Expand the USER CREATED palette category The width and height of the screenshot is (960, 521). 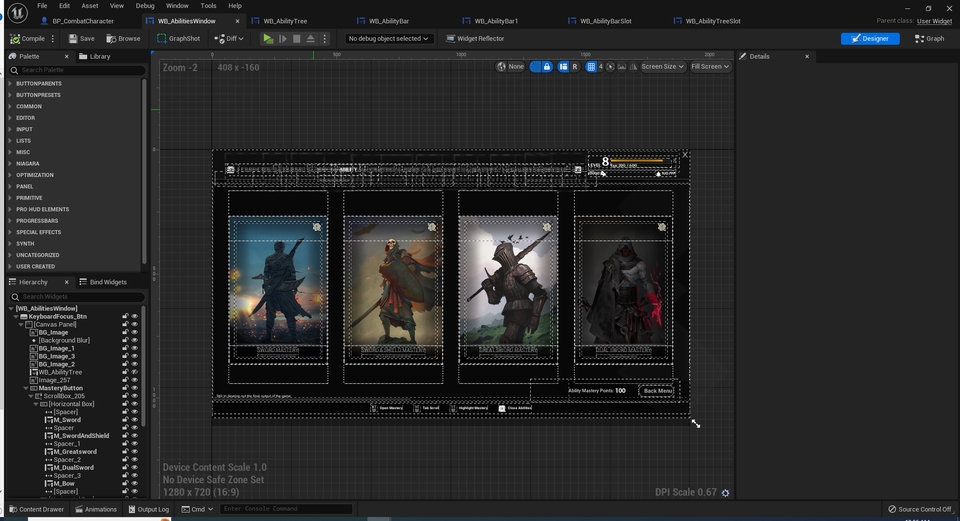[x=10, y=266]
